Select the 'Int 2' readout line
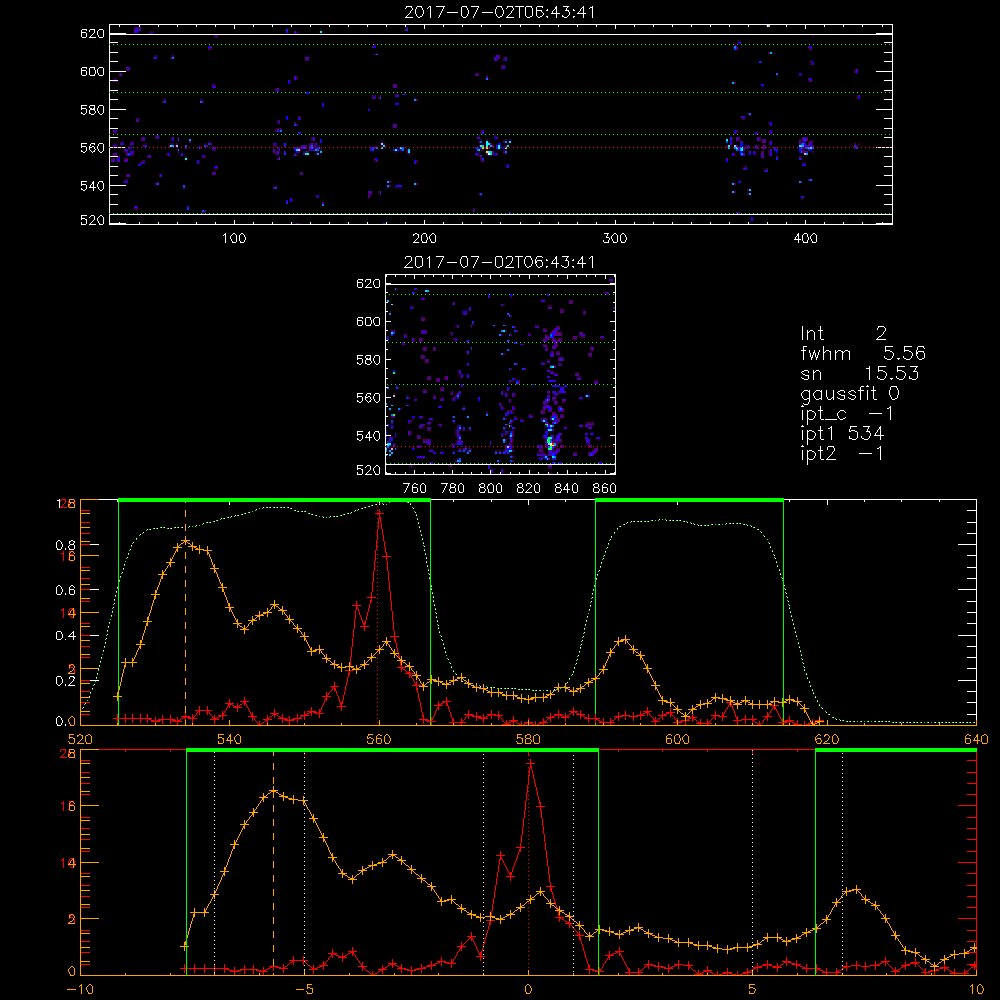Screen dimensions: 1000x1000 [x=843, y=334]
